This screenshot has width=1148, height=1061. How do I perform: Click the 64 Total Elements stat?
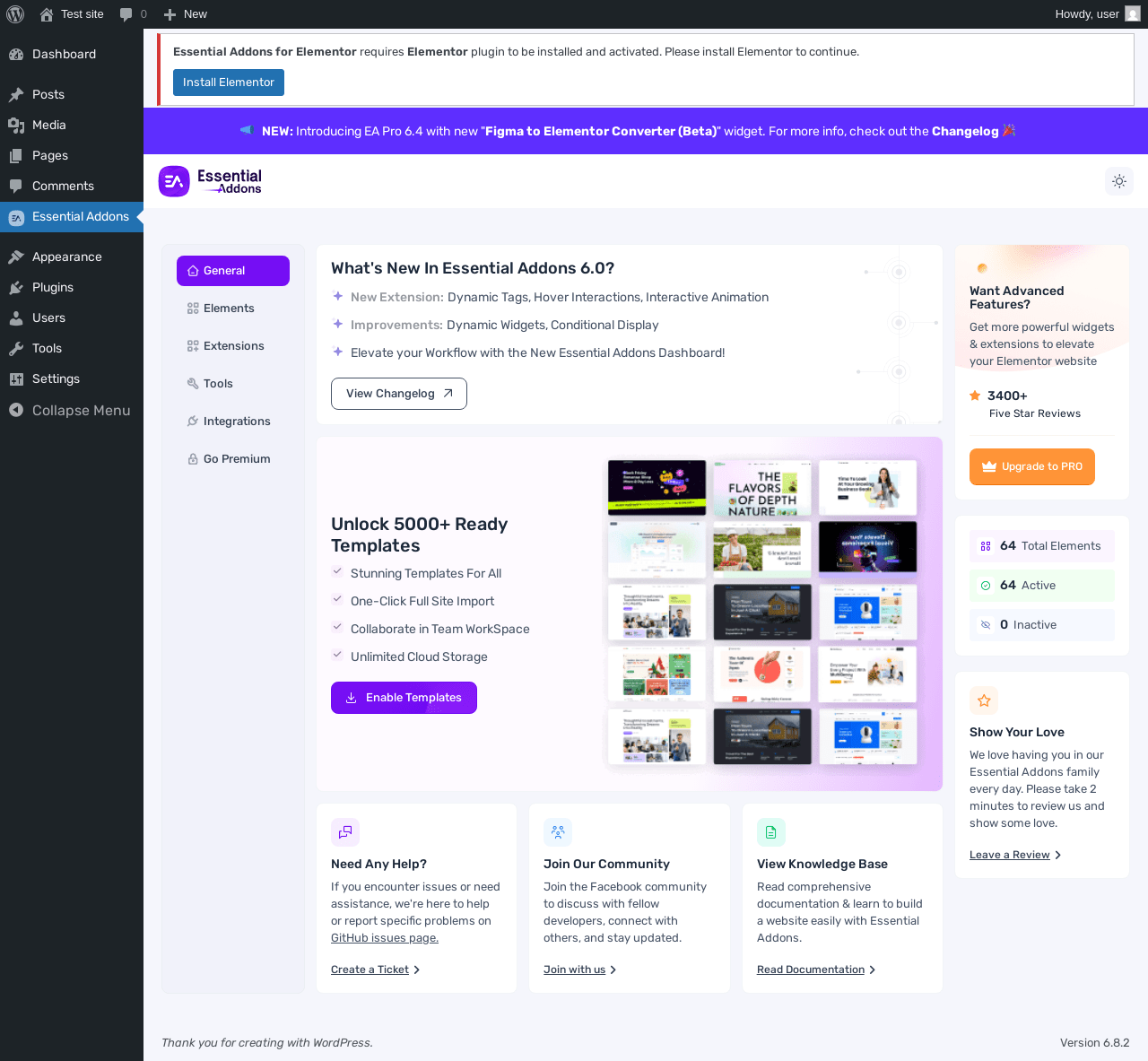tap(1042, 546)
